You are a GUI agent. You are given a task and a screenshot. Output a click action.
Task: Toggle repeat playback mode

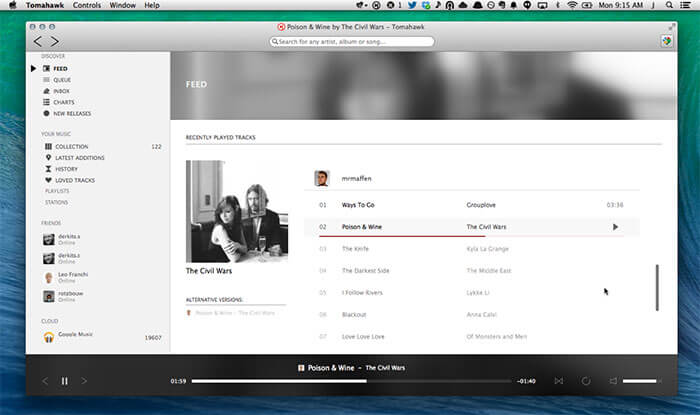coord(586,381)
